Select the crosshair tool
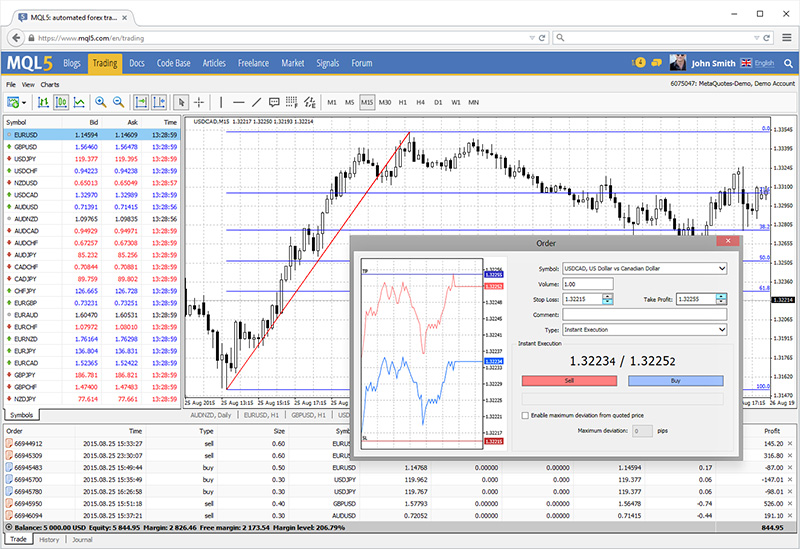The width and height of the screenshot is (800, 549). click(x=199, y=102)
